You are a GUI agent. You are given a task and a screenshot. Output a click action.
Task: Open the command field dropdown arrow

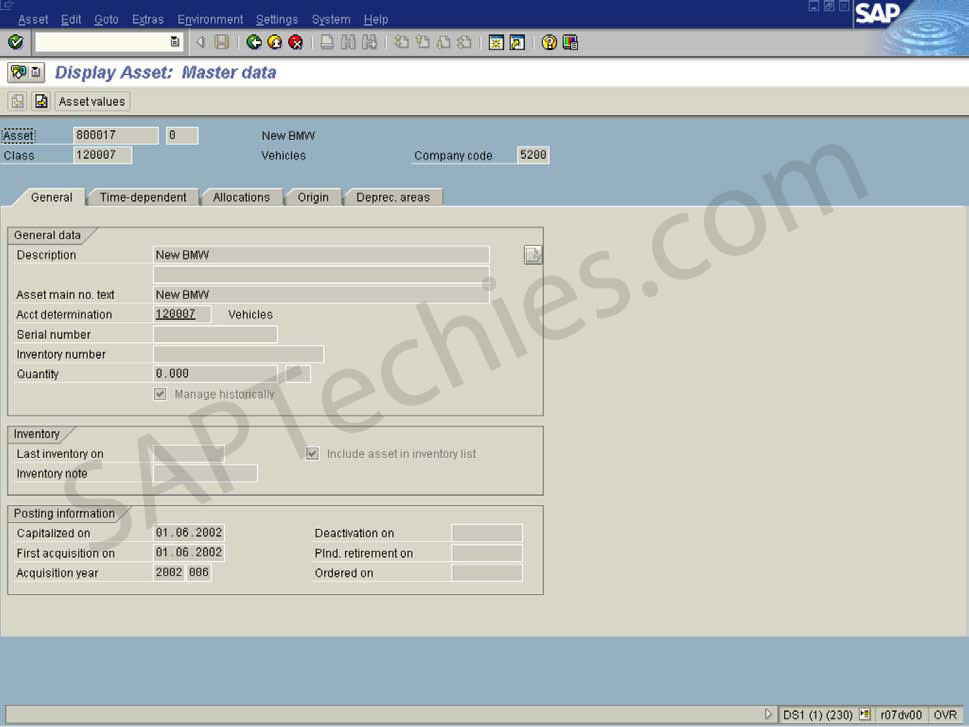172,42
